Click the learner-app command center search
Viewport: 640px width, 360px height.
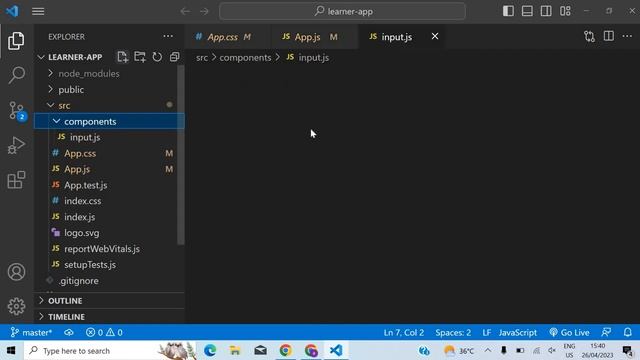(342, 11)
